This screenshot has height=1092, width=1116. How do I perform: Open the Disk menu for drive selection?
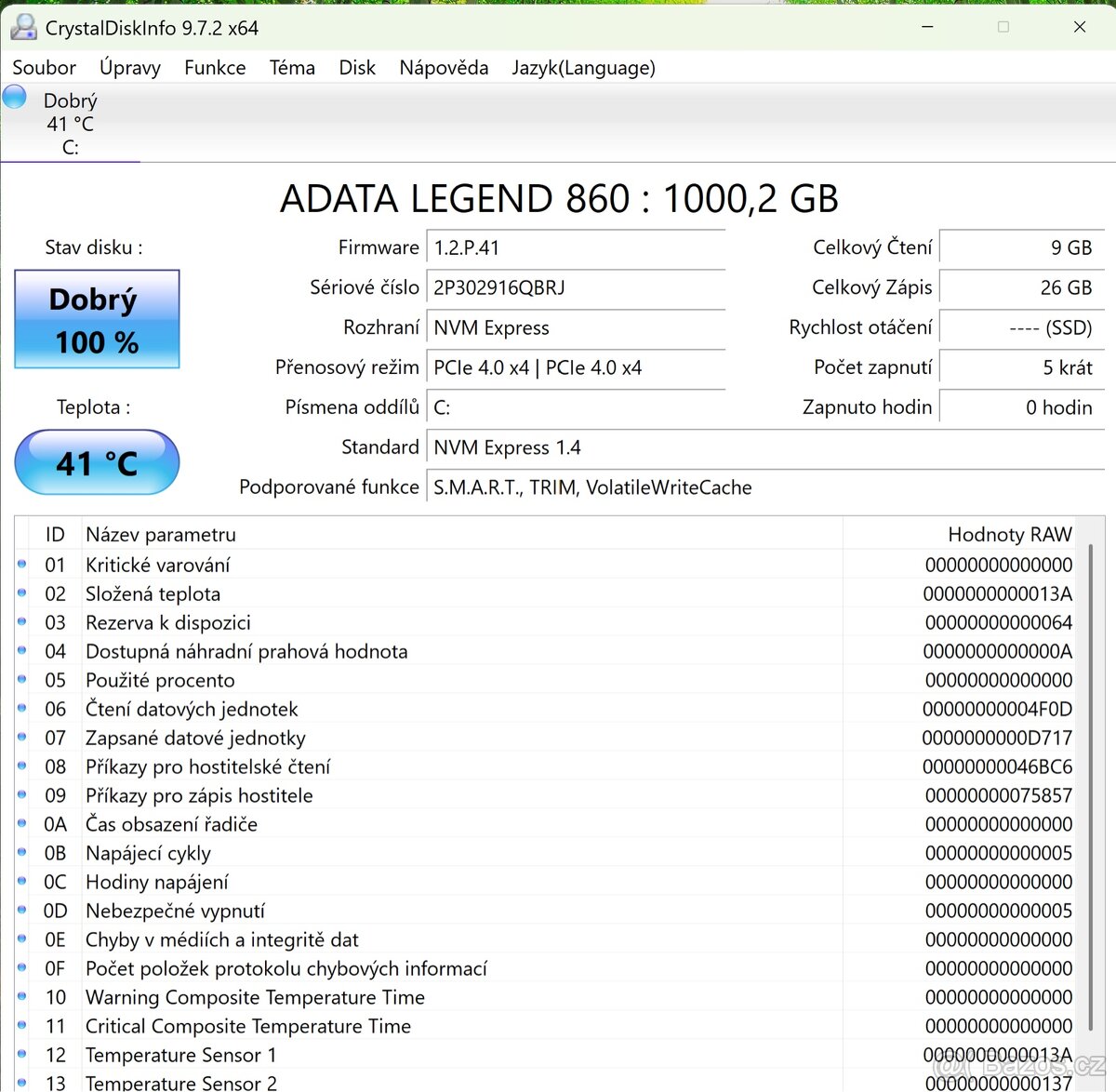pyautogui.click(x=357, y=67)
